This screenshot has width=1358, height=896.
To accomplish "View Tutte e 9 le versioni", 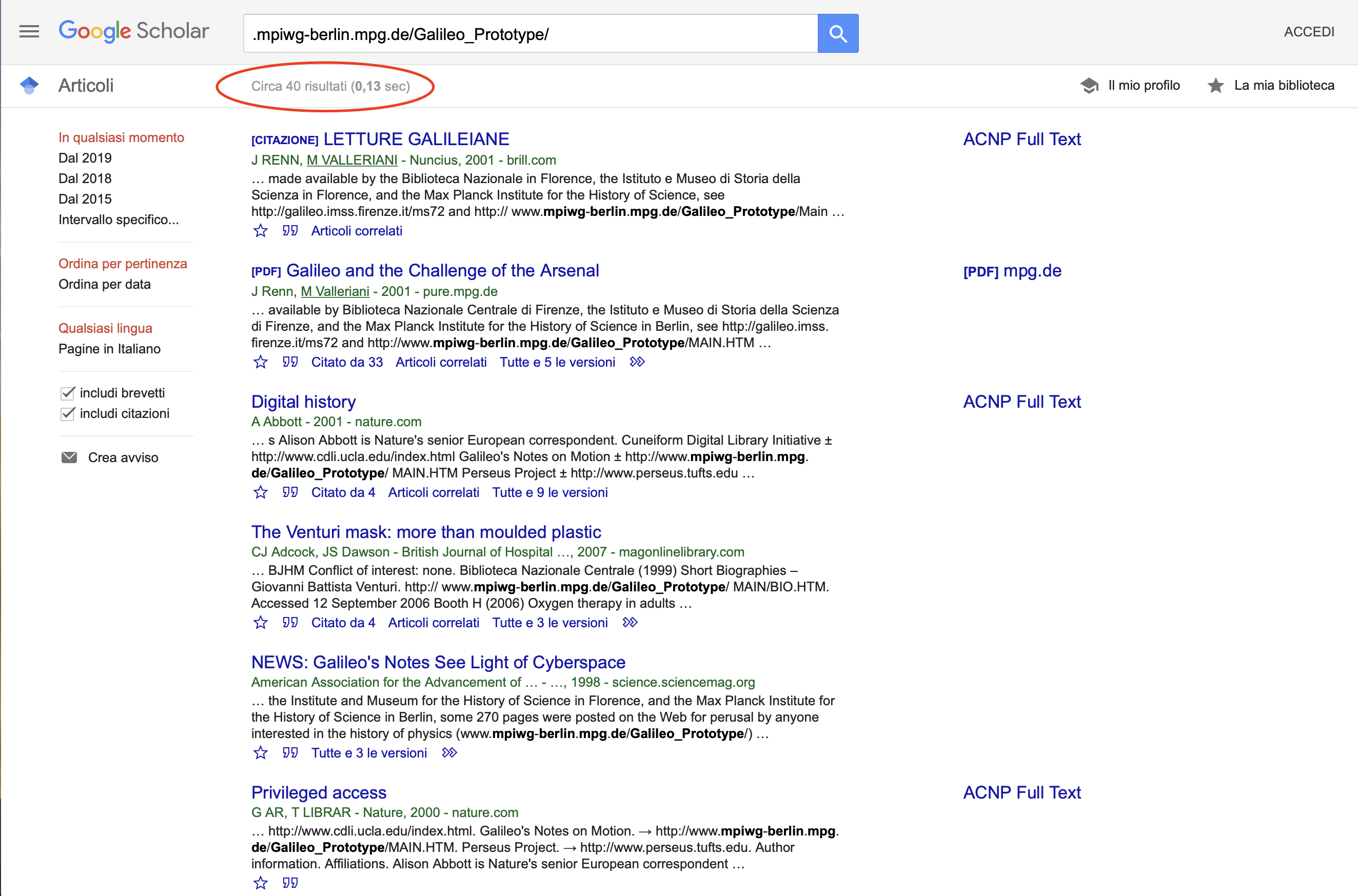I will click(x=550, y=492).
